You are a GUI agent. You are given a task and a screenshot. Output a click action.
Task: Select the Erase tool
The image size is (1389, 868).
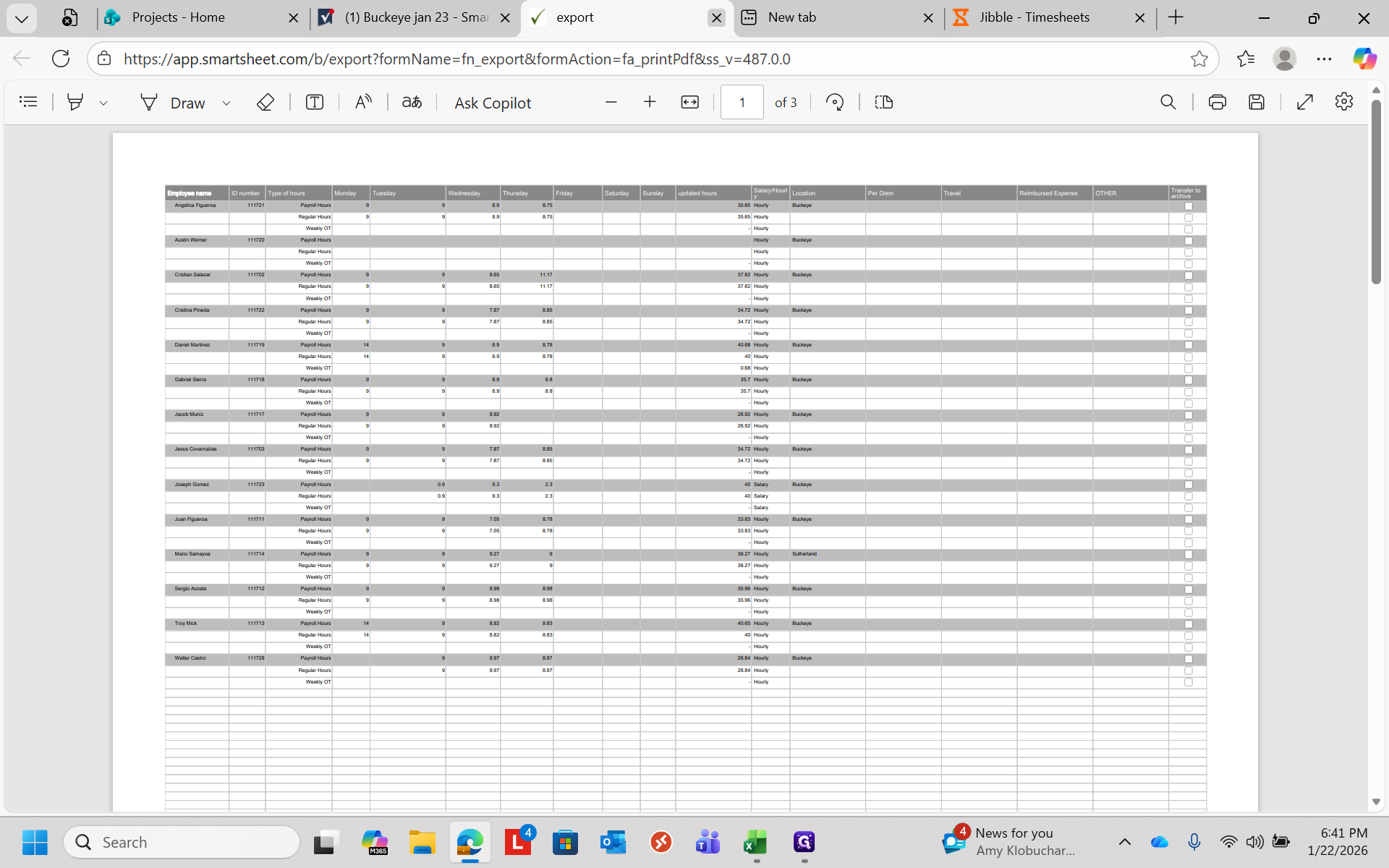pos(265,102)
